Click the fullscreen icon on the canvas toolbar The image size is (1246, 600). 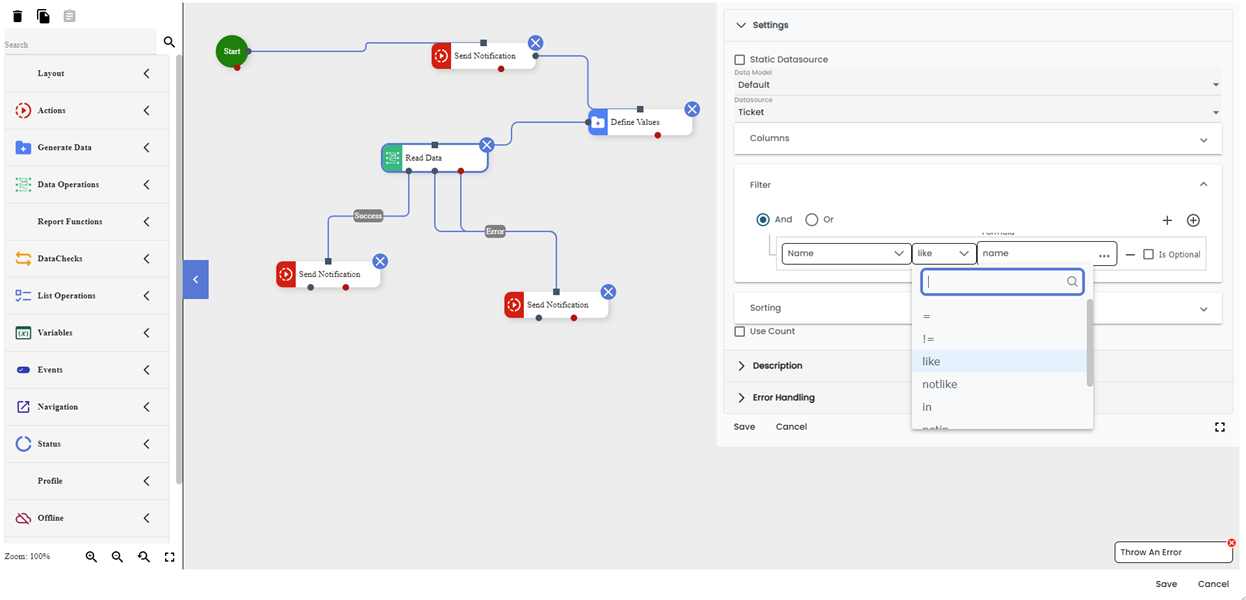click(169, 557)
